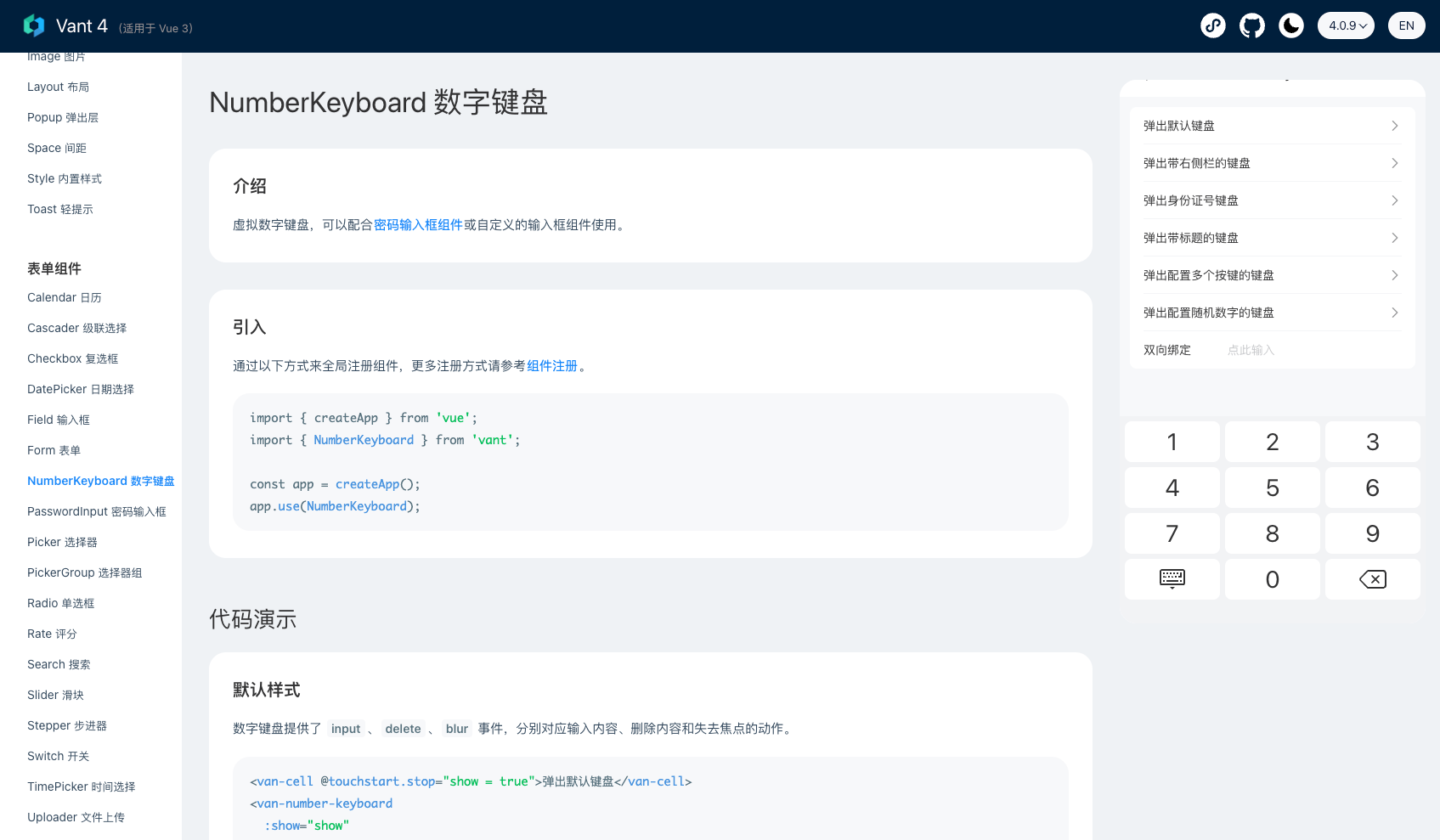Tap the backspace delete key icon
1440x840 pixels.
click(x=1373, y=579)
